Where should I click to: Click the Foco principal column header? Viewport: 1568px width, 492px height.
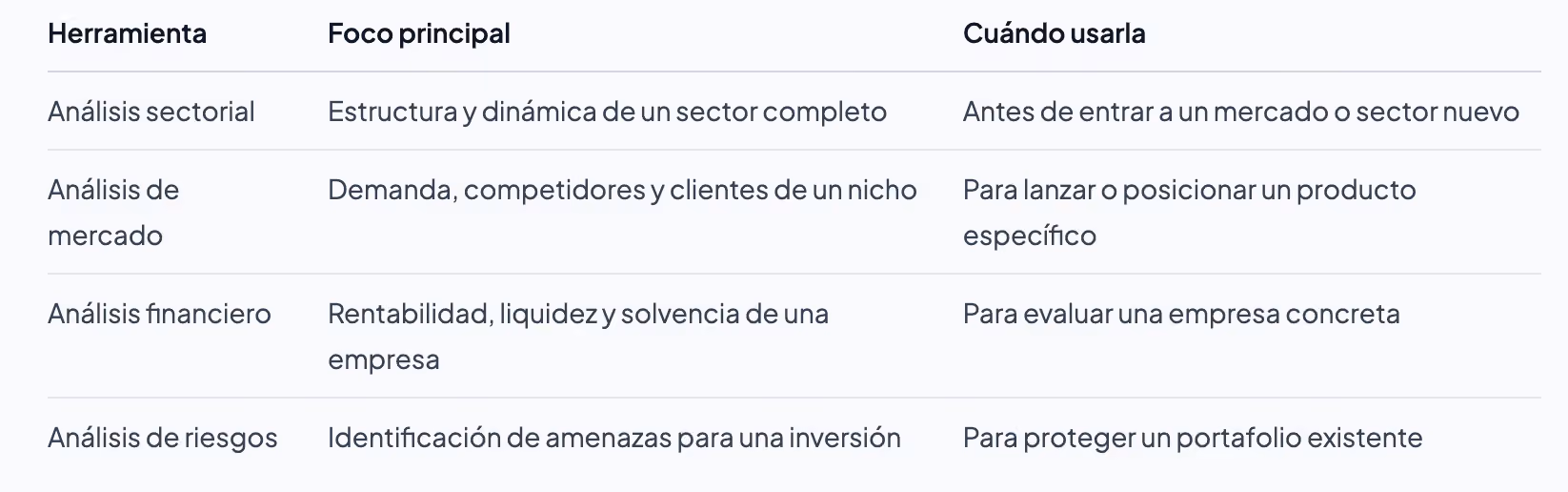pyautogui.click(x=419, y=34)
